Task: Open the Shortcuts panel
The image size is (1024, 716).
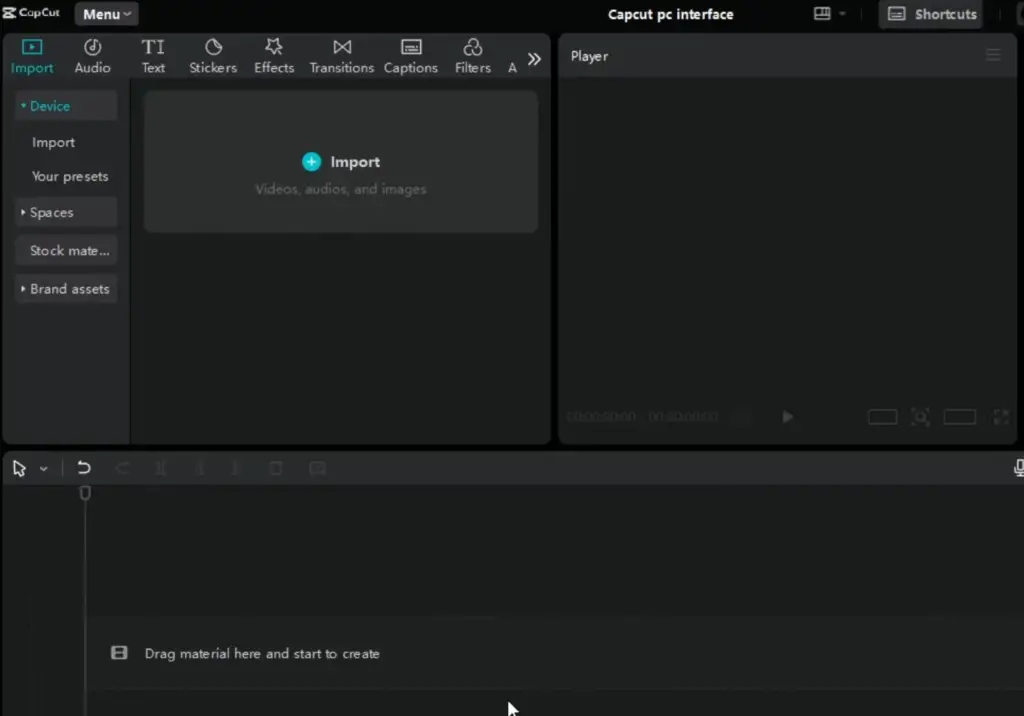Action: click(x=930, y=14)
